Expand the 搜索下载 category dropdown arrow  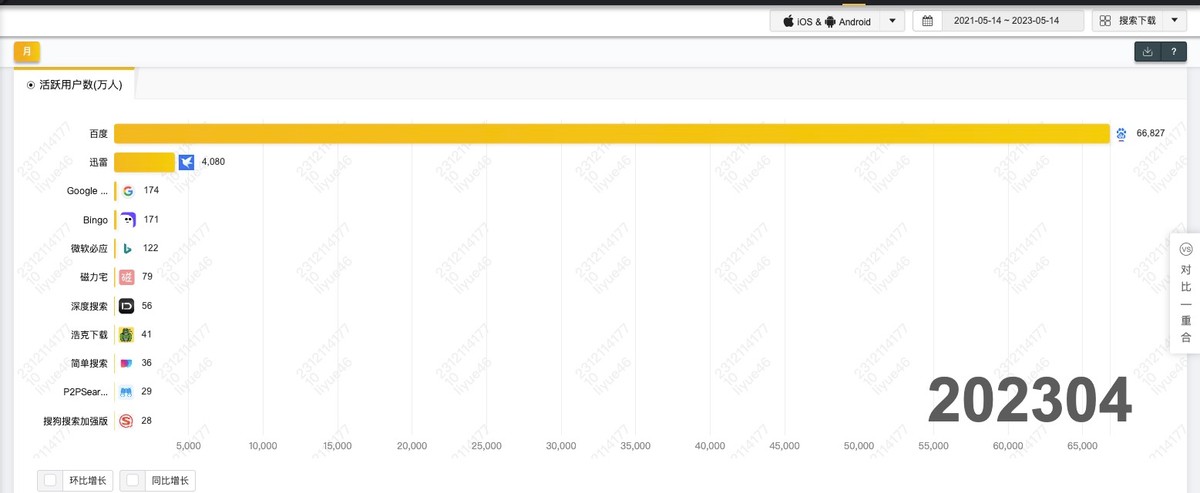1173,21
